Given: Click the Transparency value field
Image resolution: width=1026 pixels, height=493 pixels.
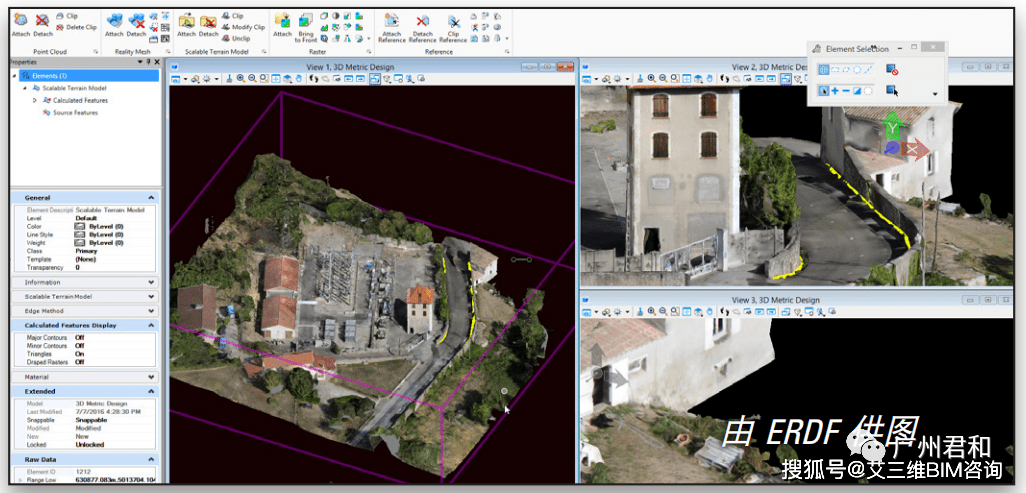Looking at the screenshot, I should point(115,268).
